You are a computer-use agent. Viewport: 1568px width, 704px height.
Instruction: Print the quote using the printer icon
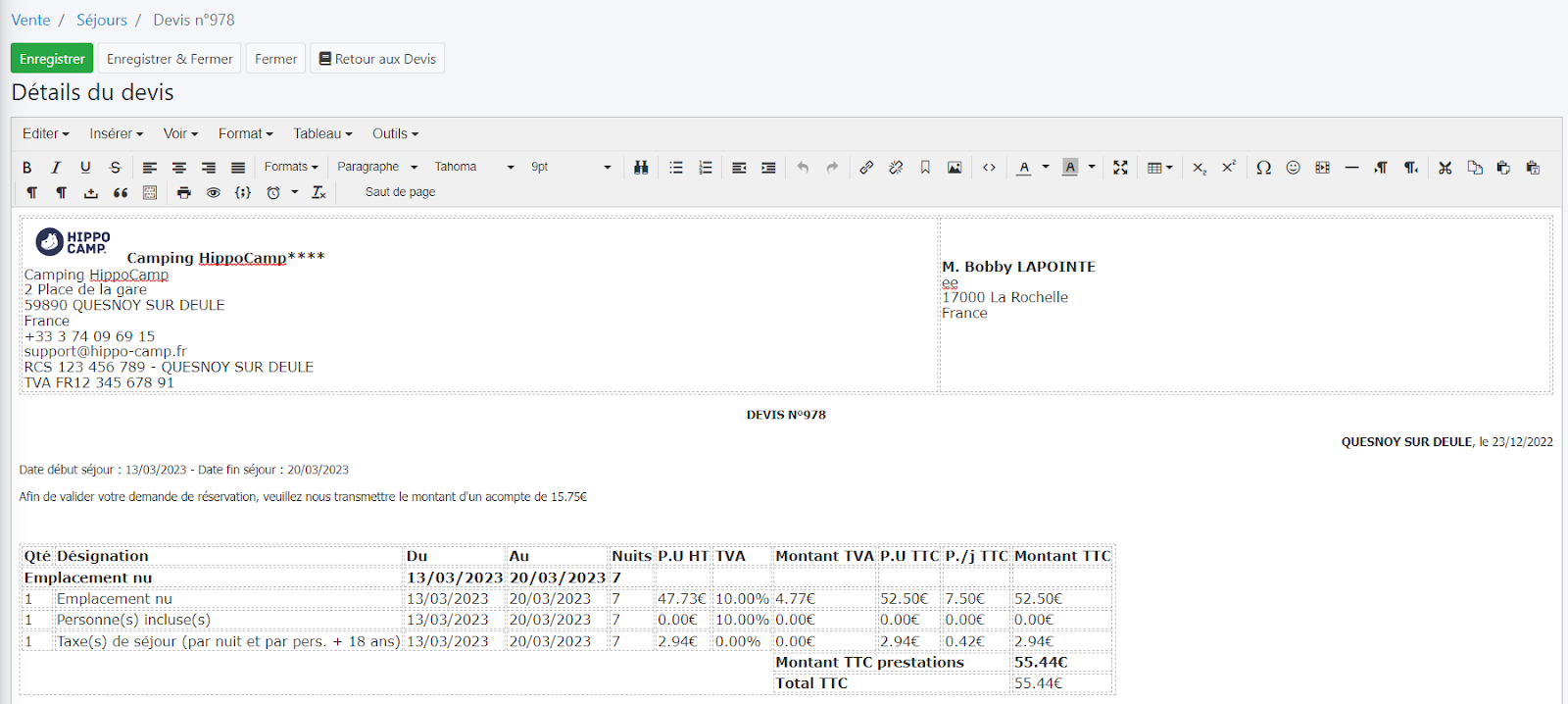pos(183,193)
